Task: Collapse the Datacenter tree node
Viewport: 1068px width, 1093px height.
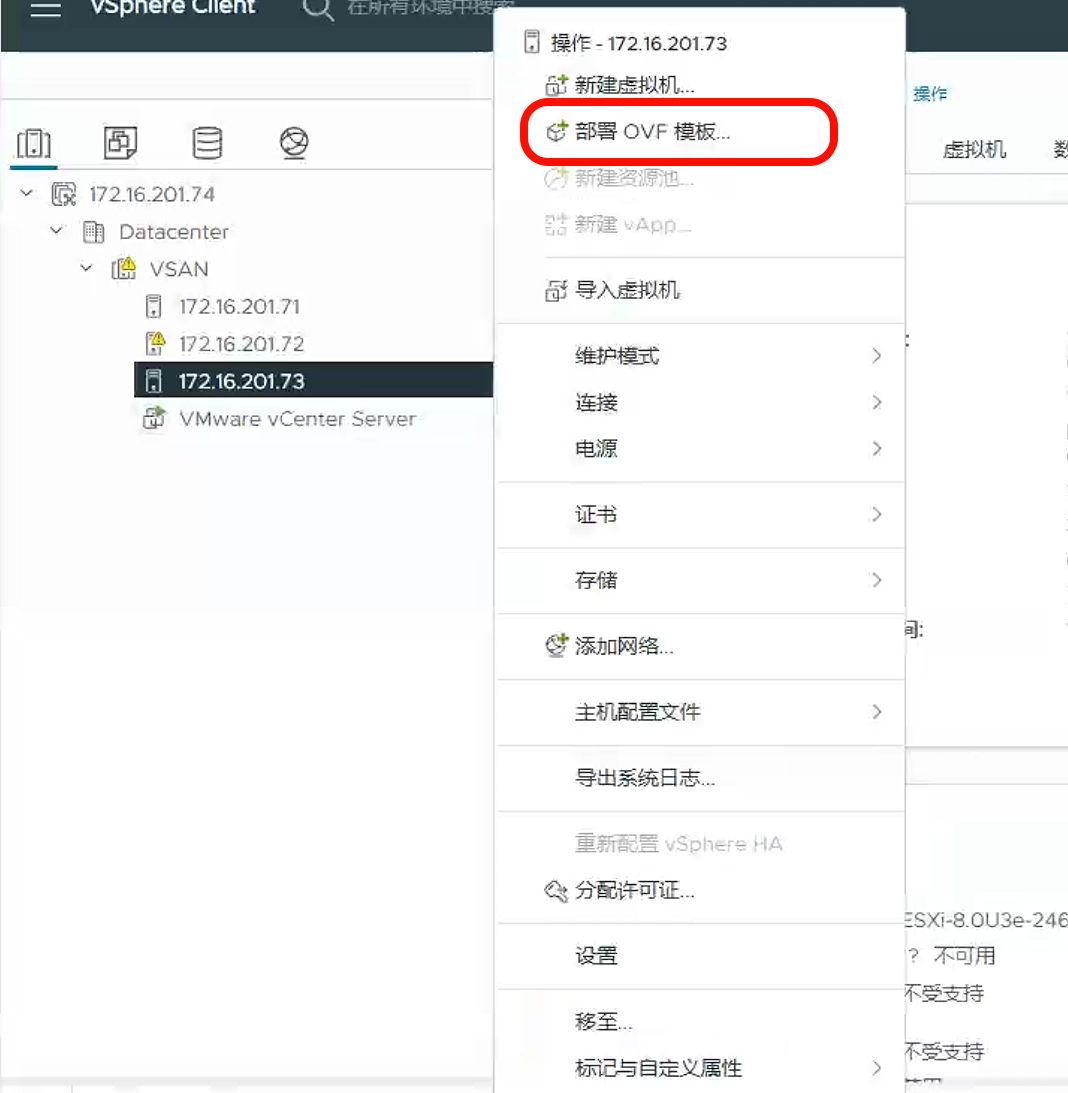Action: click(x=57, y=231)
